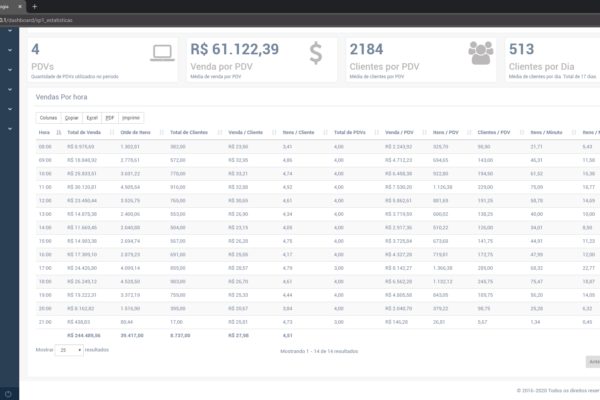Click the sort arrows next to Venda / PDV
Screen dimensions: 600x400
point(424,132)
